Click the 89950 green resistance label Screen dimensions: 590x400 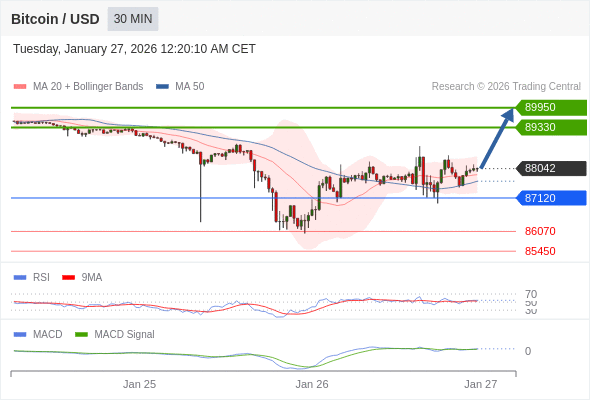tap(551, 107)
